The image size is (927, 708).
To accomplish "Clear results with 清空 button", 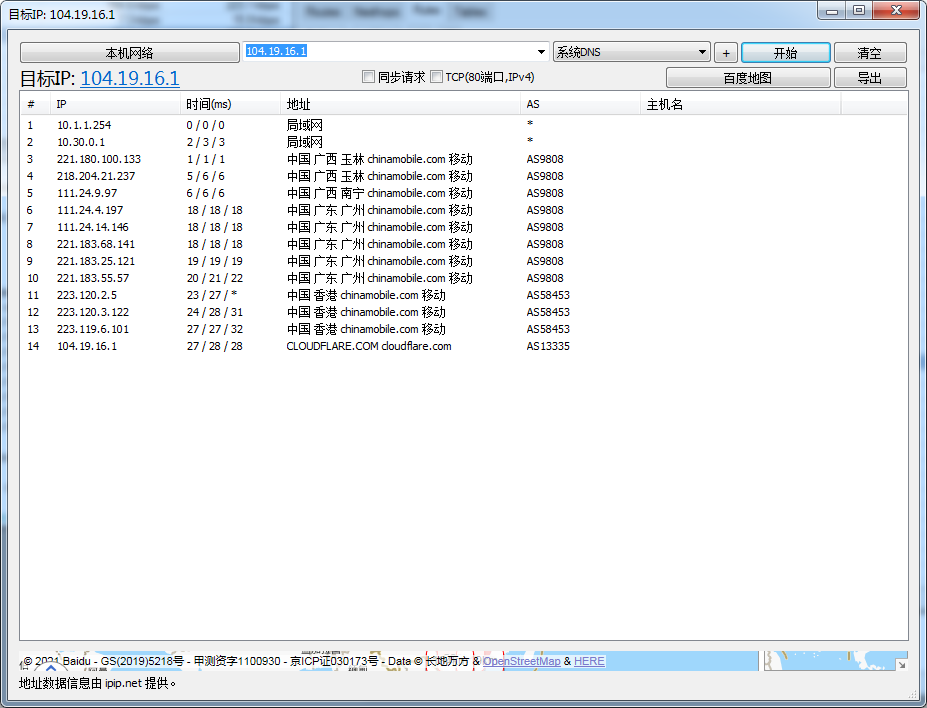I will tap(870, 53).
